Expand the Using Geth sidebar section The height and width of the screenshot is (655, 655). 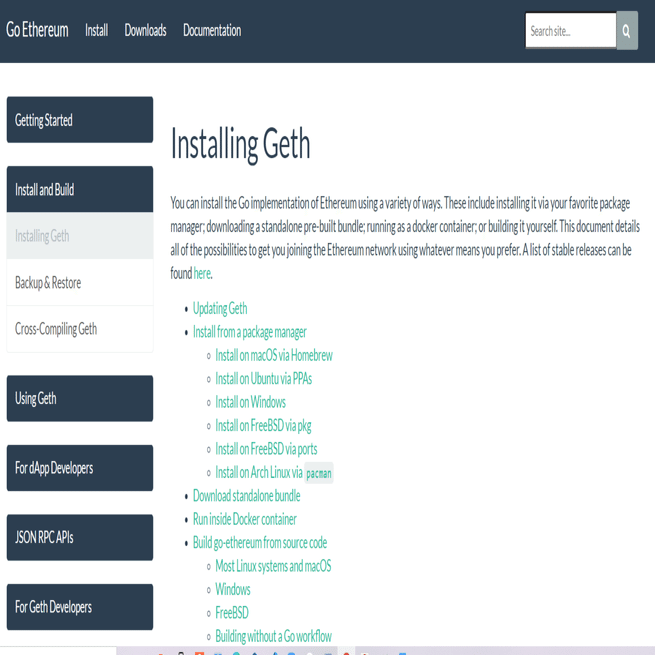[80, 398]
